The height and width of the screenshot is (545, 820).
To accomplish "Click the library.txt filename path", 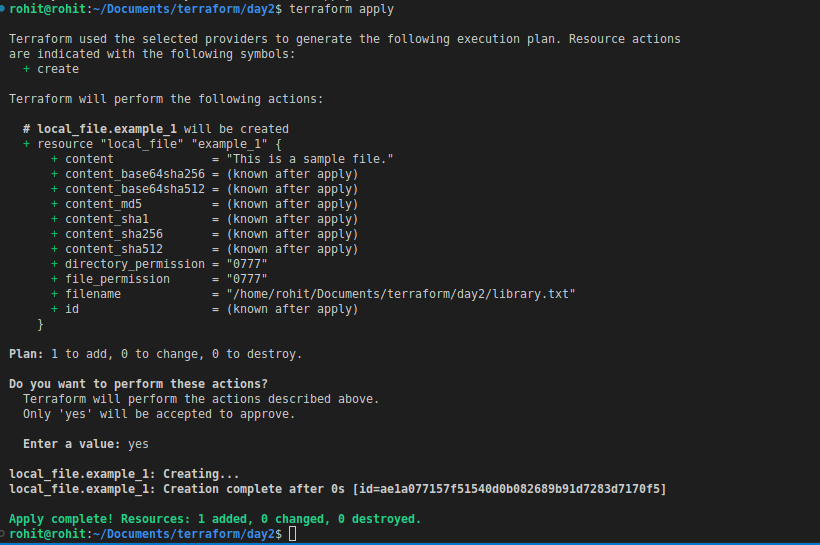I will [401, 294].
